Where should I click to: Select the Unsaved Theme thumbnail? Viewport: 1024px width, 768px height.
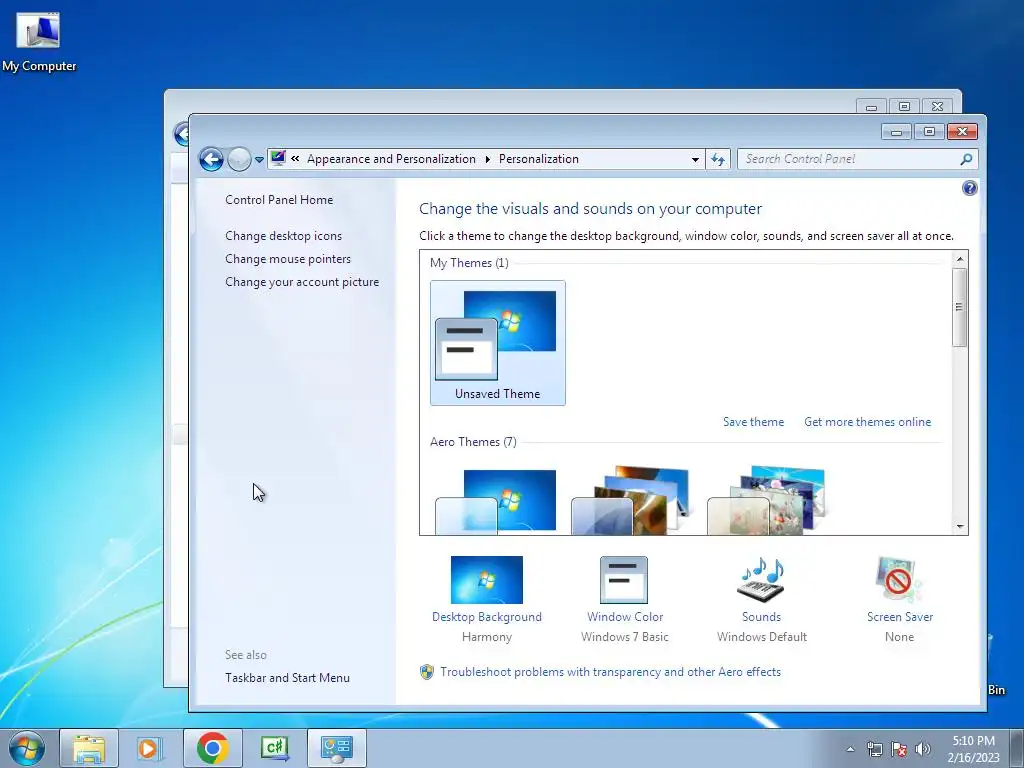(498, 343)
